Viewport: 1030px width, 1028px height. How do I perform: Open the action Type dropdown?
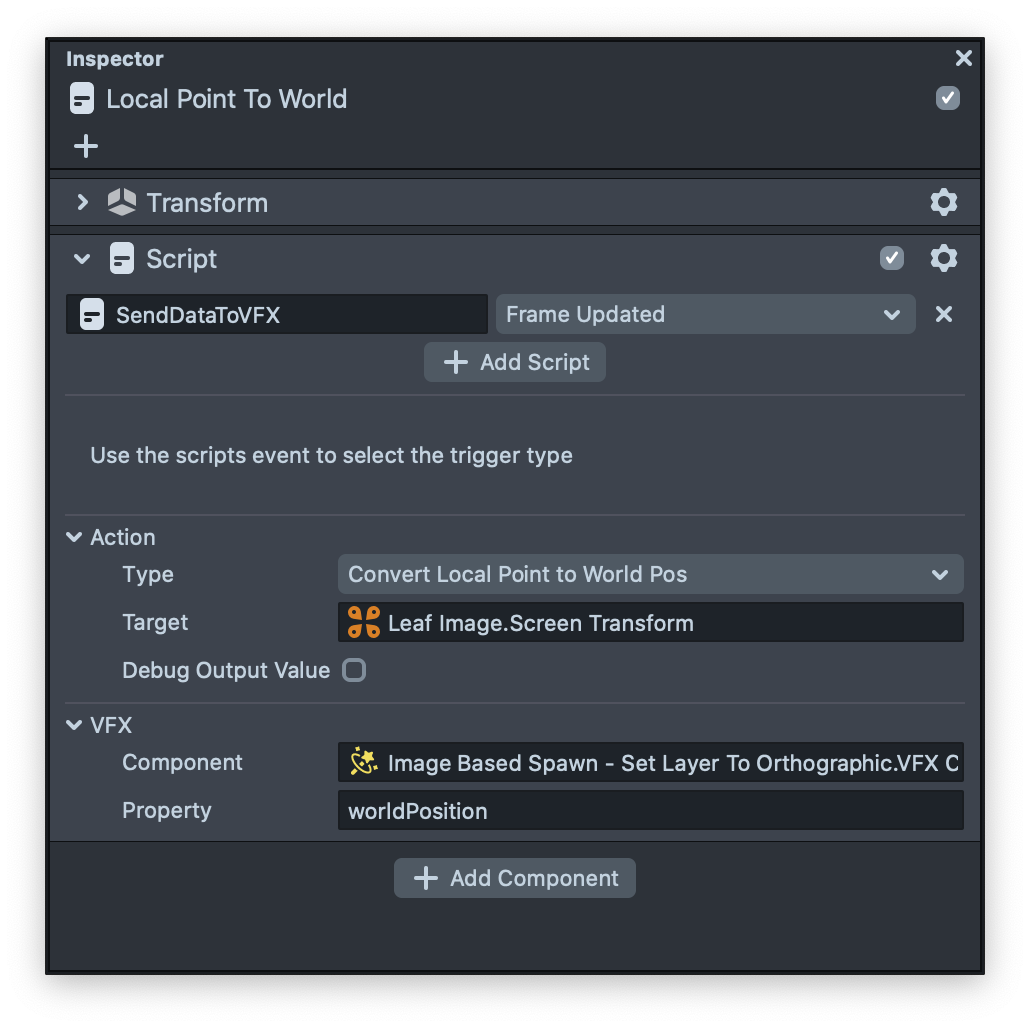[x=650, y=575]
